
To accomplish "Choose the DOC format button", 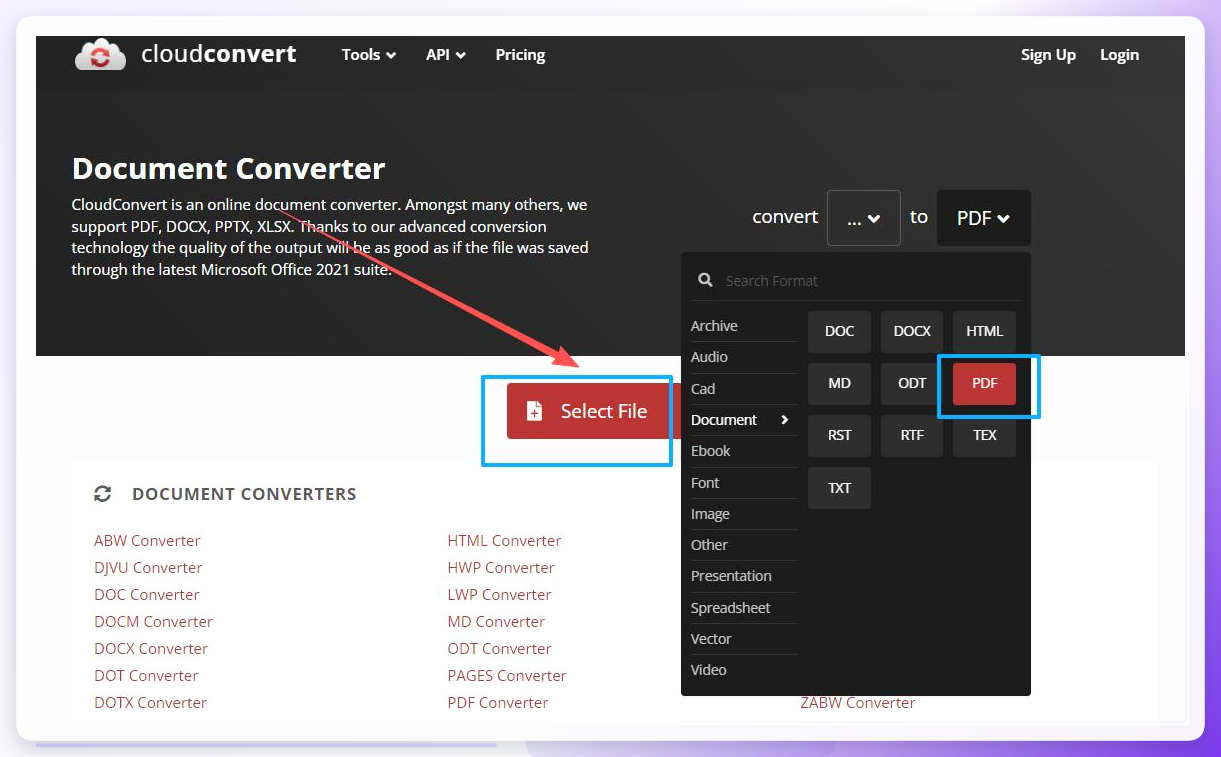I will point(839,331).
